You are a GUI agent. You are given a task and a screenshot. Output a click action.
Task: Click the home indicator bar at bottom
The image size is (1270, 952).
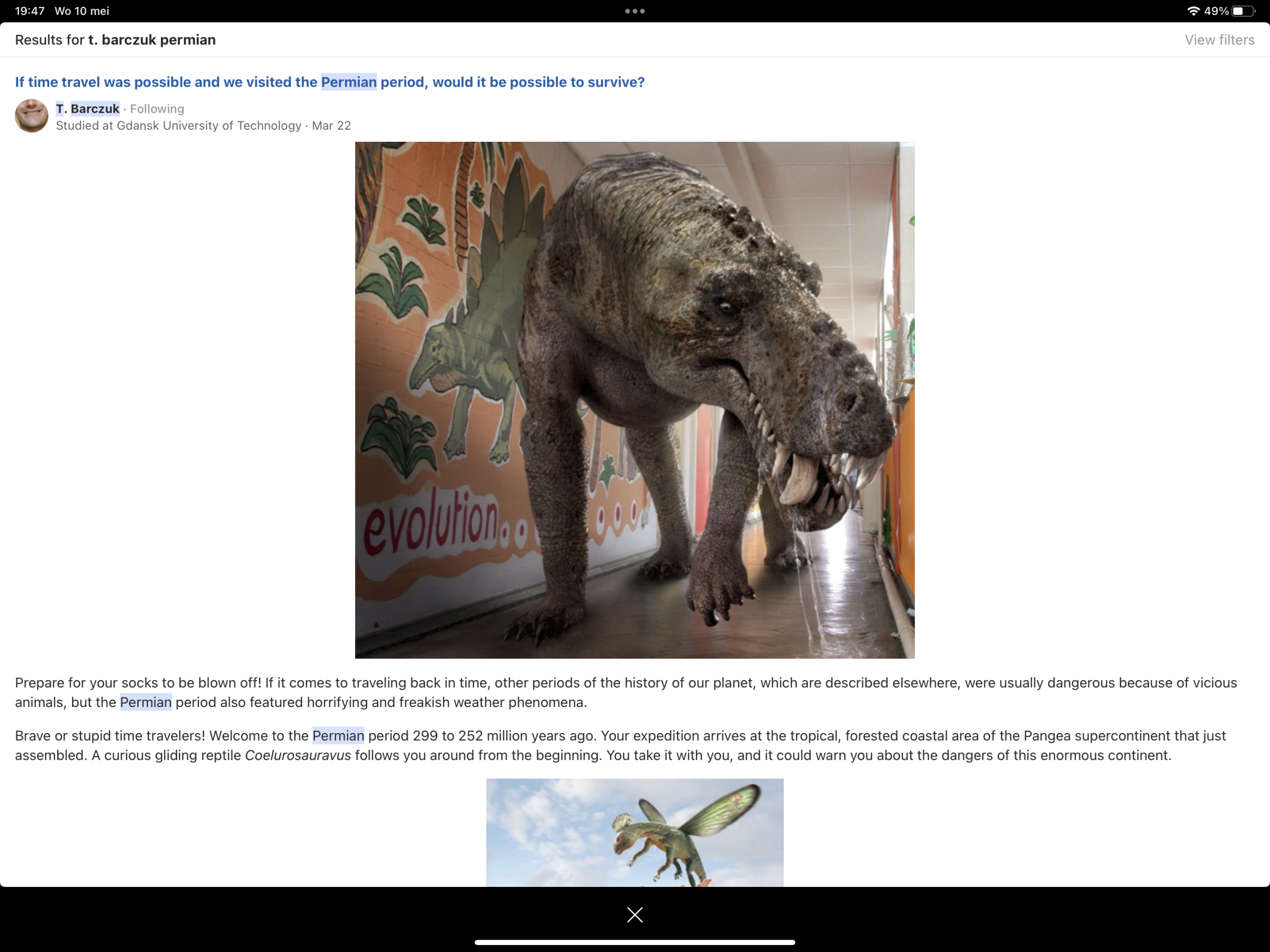(634, 942)
